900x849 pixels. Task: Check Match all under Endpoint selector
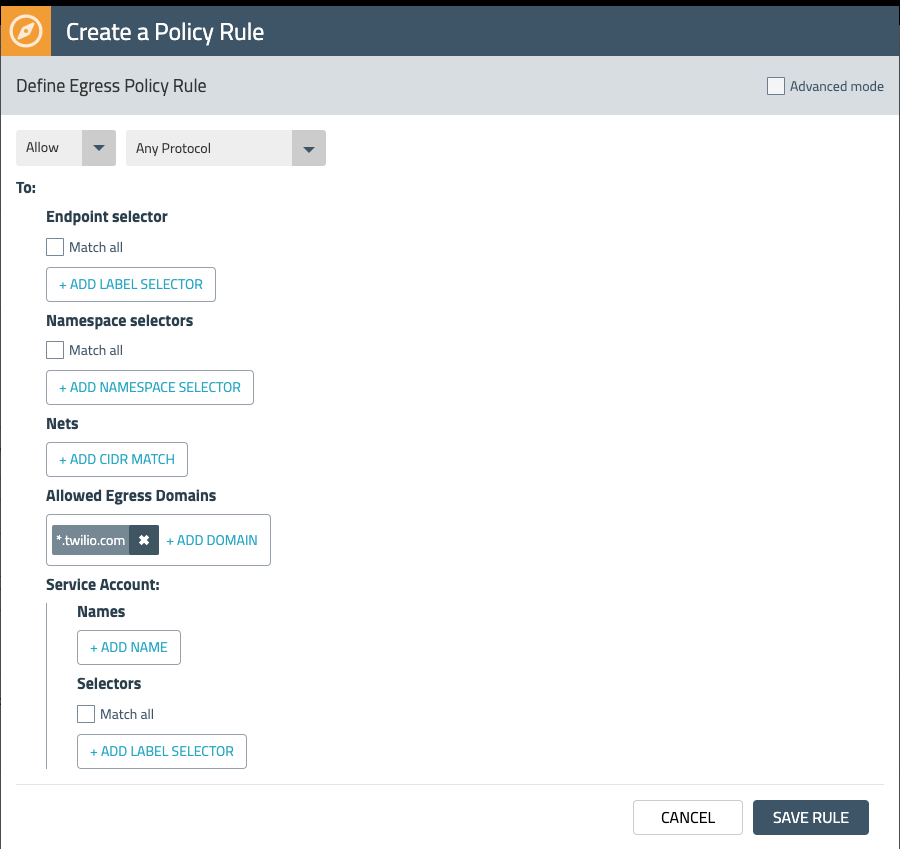click(55, 247)
